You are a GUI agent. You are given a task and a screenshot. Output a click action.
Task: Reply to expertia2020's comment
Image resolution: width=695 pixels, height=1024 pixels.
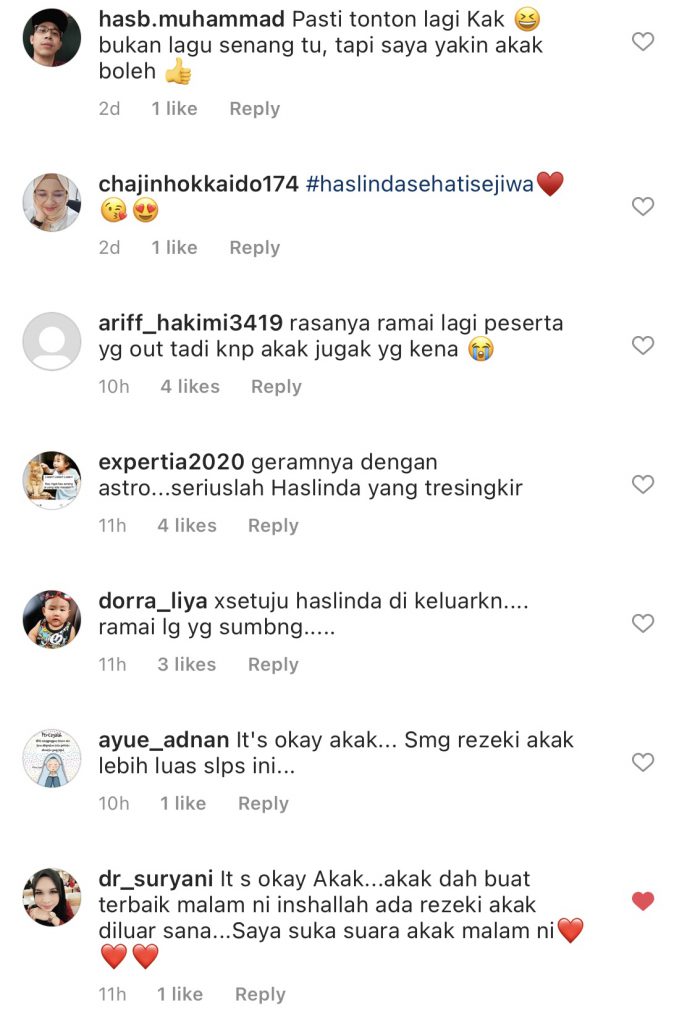(273, 526)
